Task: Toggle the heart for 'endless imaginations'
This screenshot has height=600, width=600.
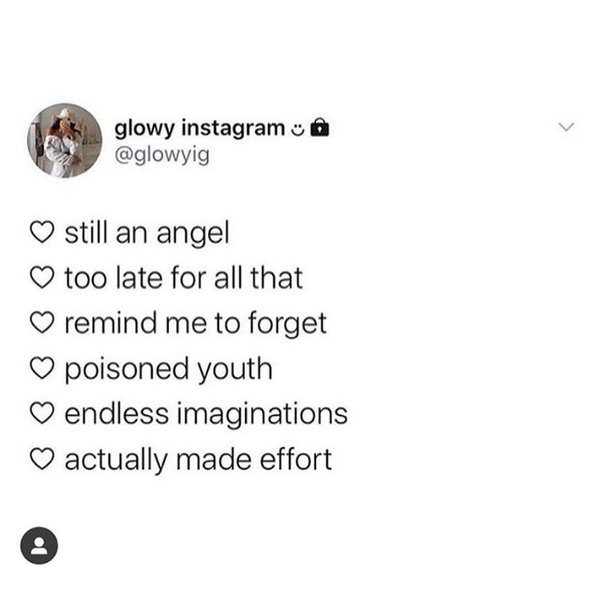Action: tap(42, 415)
